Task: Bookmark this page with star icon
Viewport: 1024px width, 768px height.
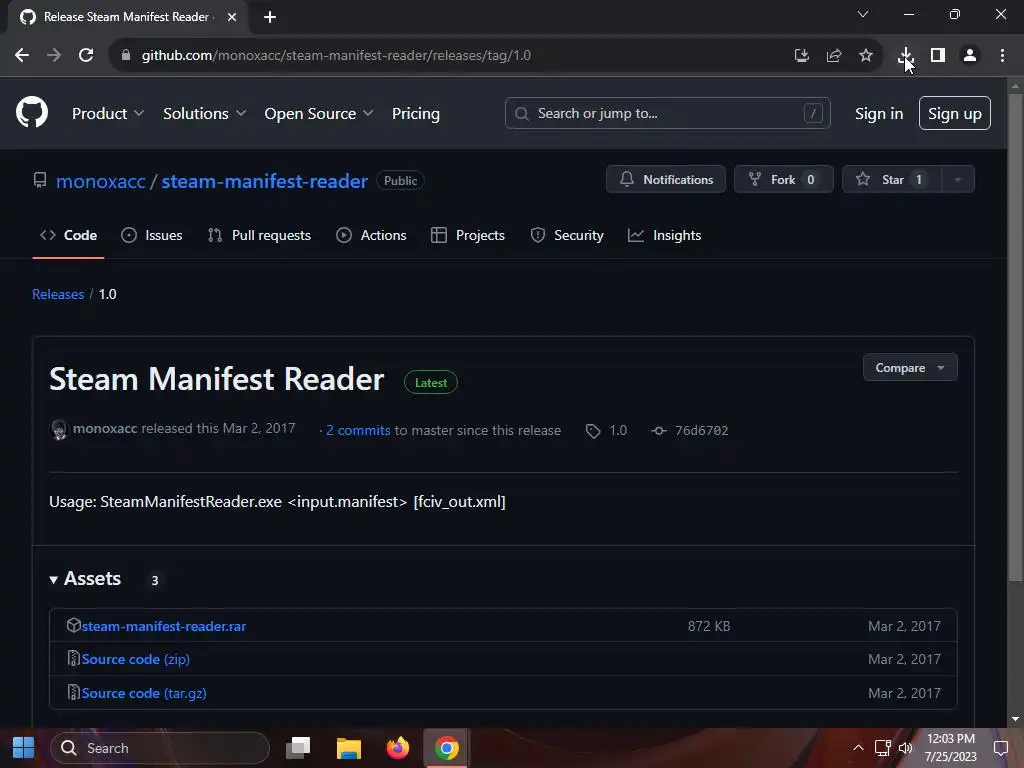Action: pyautogui.click(x=865, y=56)
